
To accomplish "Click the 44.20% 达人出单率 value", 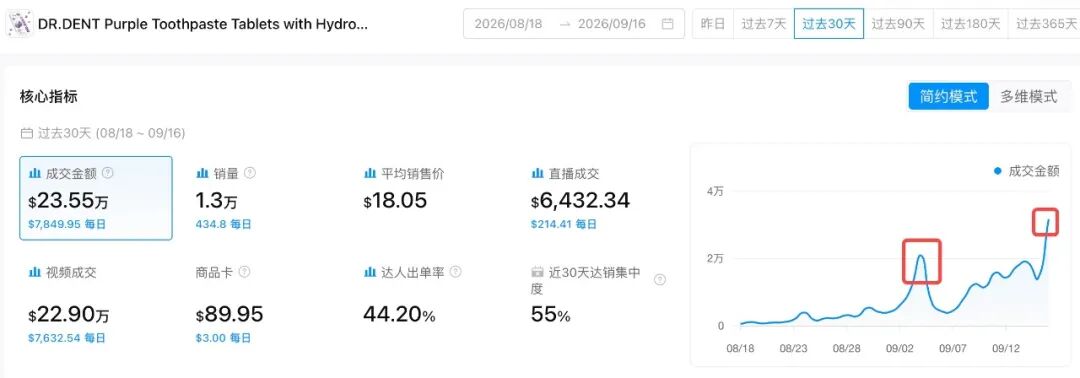I will [x=399, y=315].
